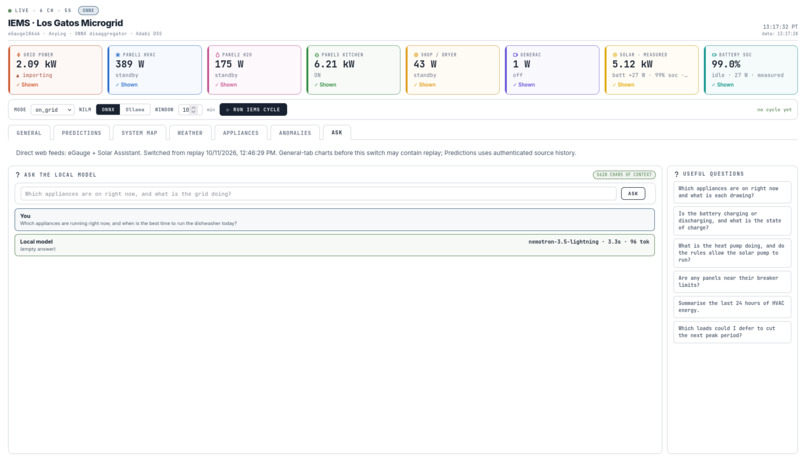
Task: Toggle Shown on the Panel1 HVAC card
Action: coord(126,85)
